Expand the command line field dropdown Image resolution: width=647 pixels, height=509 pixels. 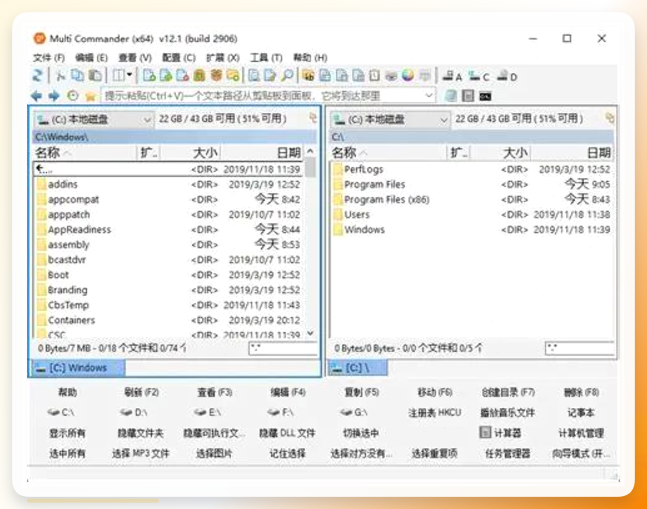click(429, 96)
